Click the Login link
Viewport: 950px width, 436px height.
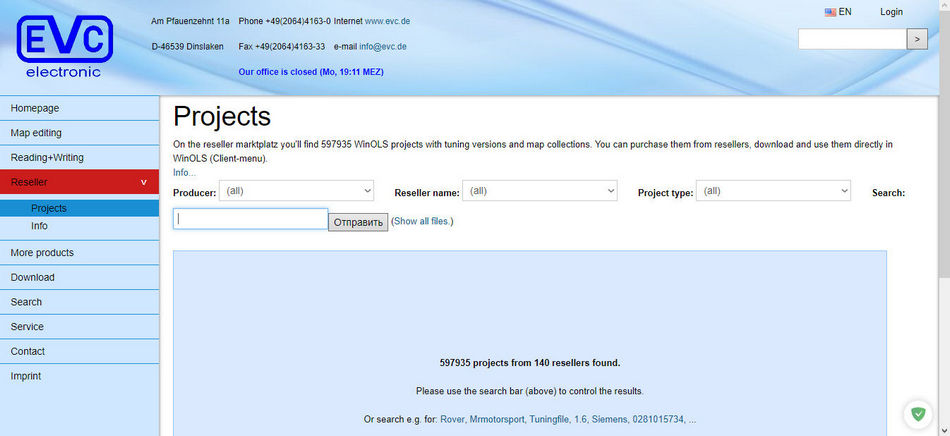[891, 12]
